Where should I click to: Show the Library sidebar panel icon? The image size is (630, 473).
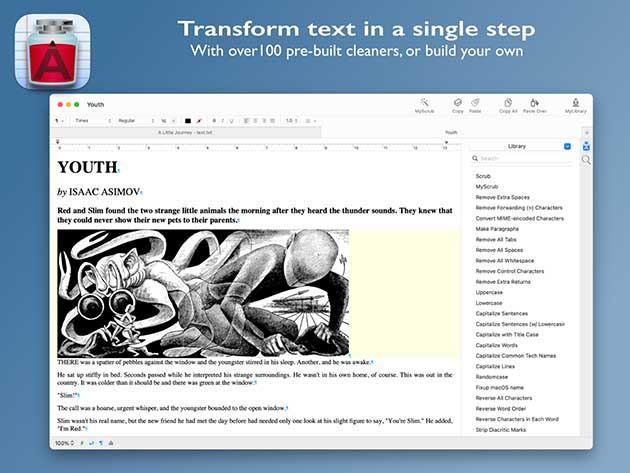[586, 146]
